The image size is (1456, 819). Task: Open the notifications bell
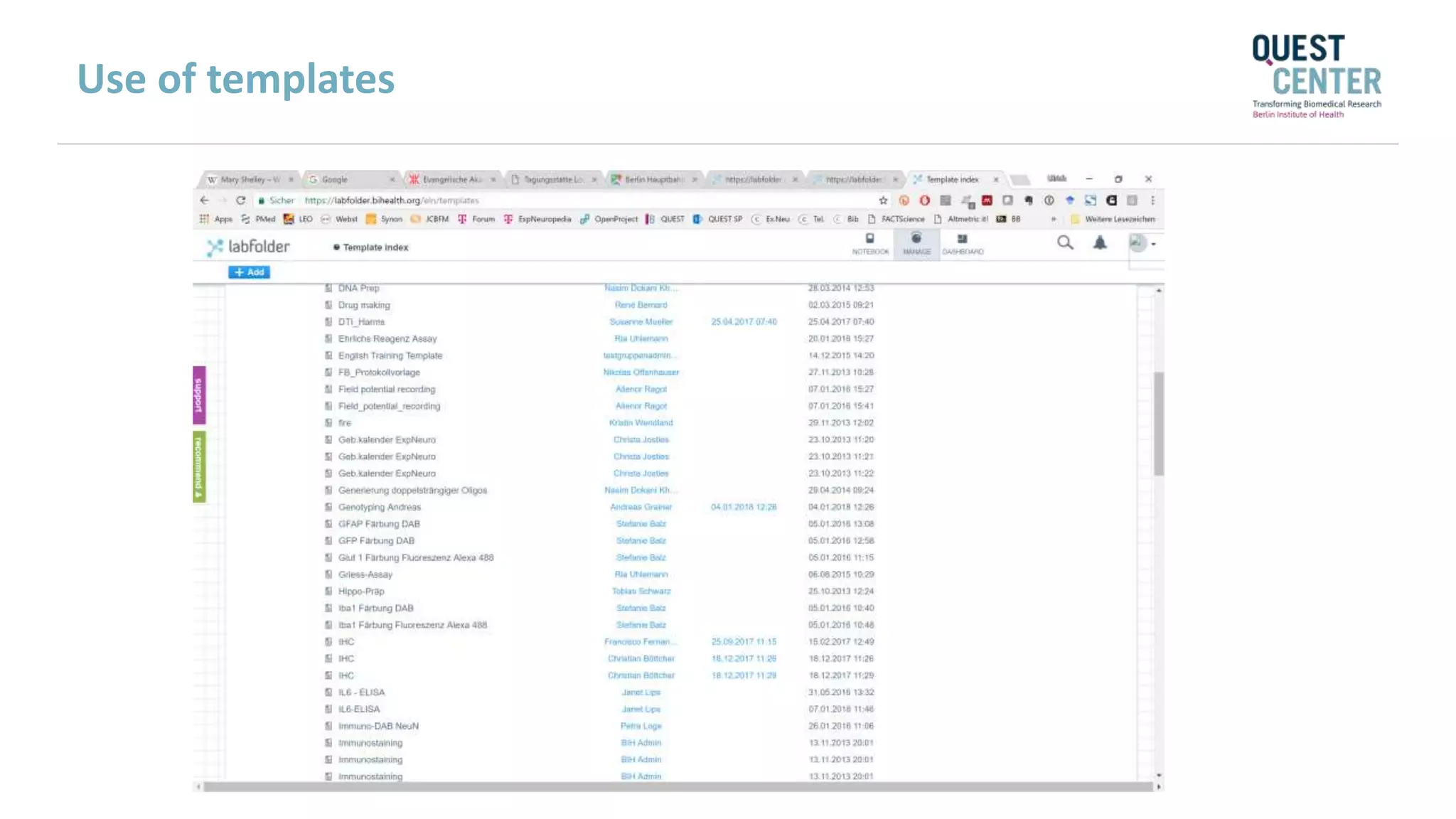1100,243
